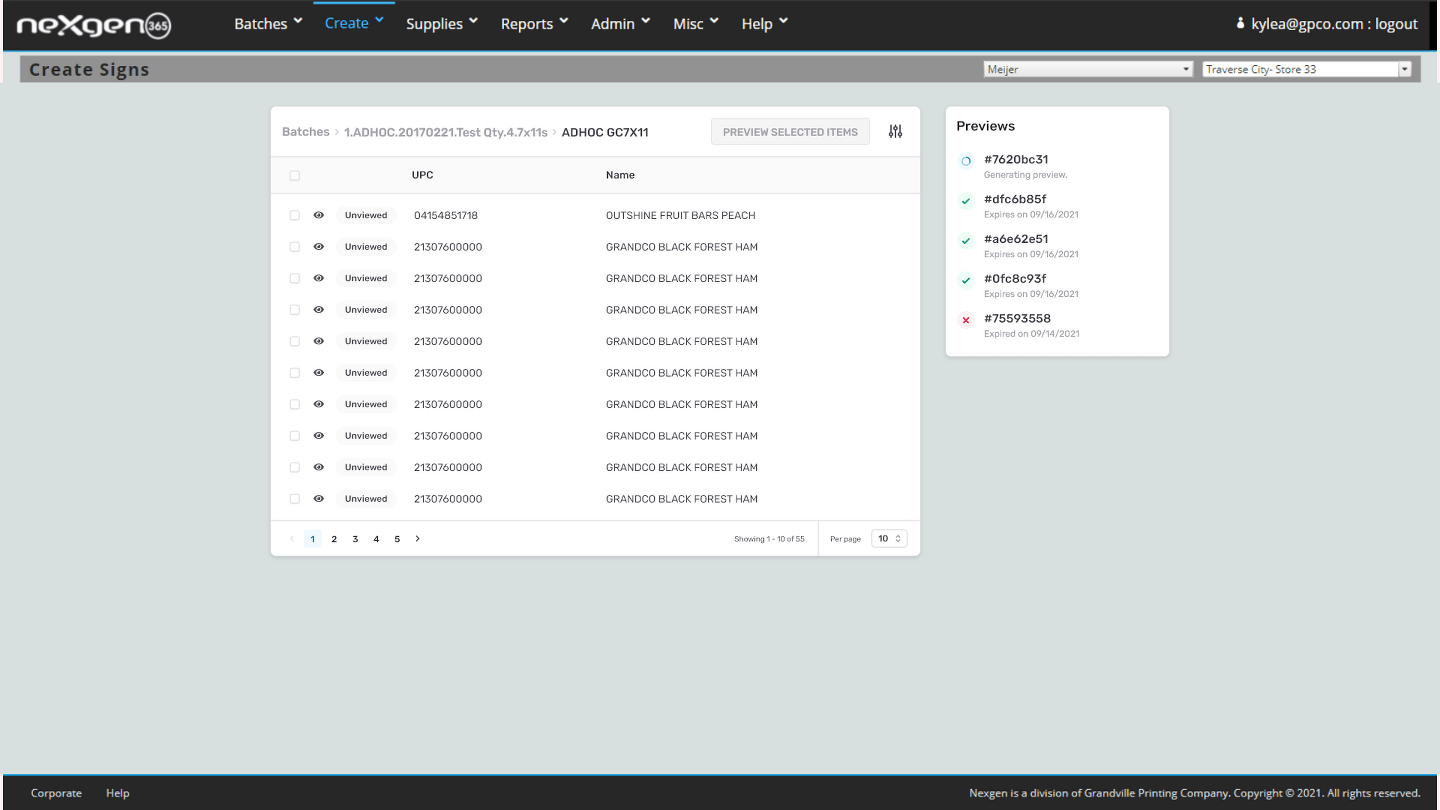
Task: Open generating preview #7620bc31 spinner icon
Action: pos(966,161)
